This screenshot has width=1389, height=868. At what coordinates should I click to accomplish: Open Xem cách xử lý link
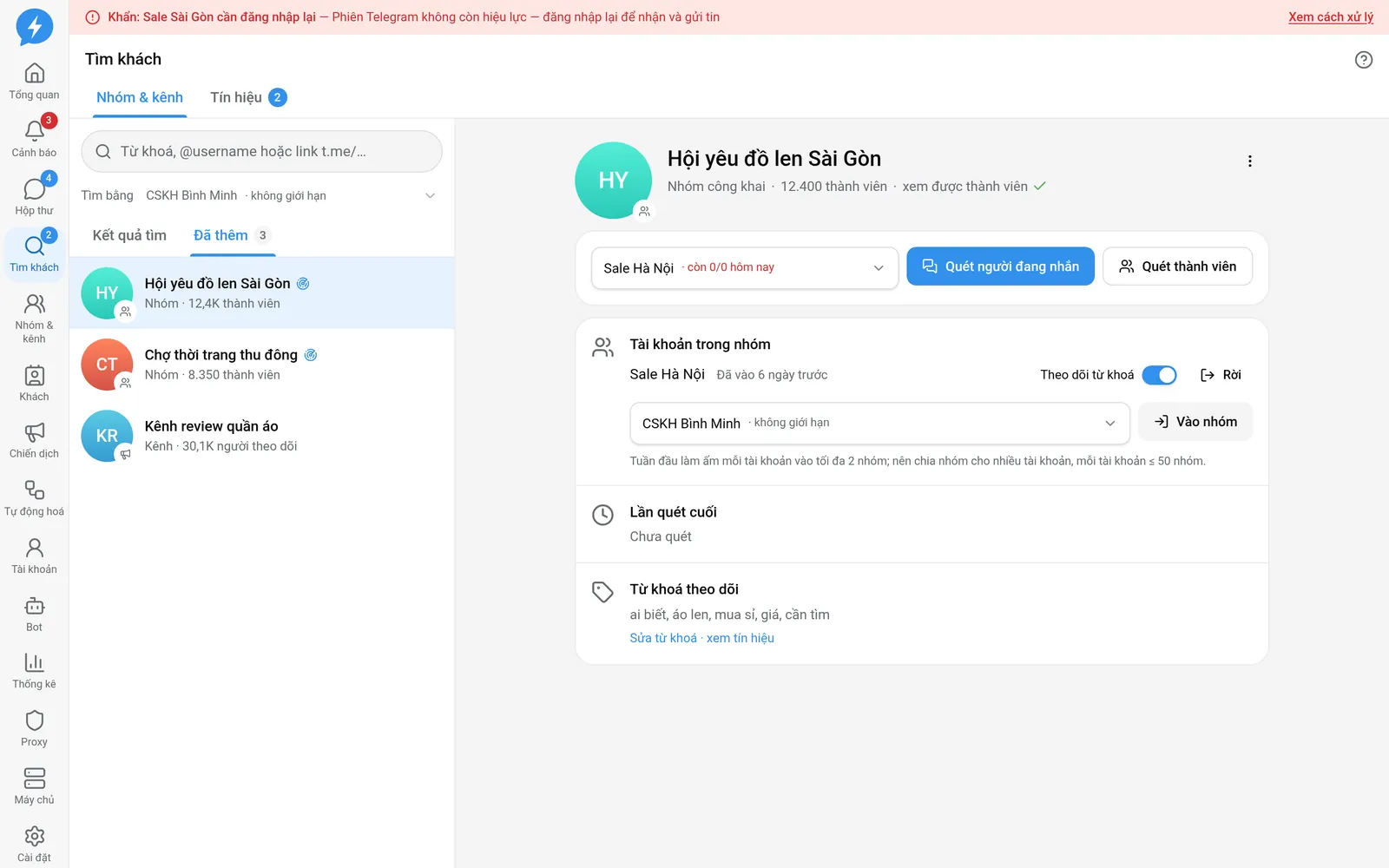coord(1331,17)
